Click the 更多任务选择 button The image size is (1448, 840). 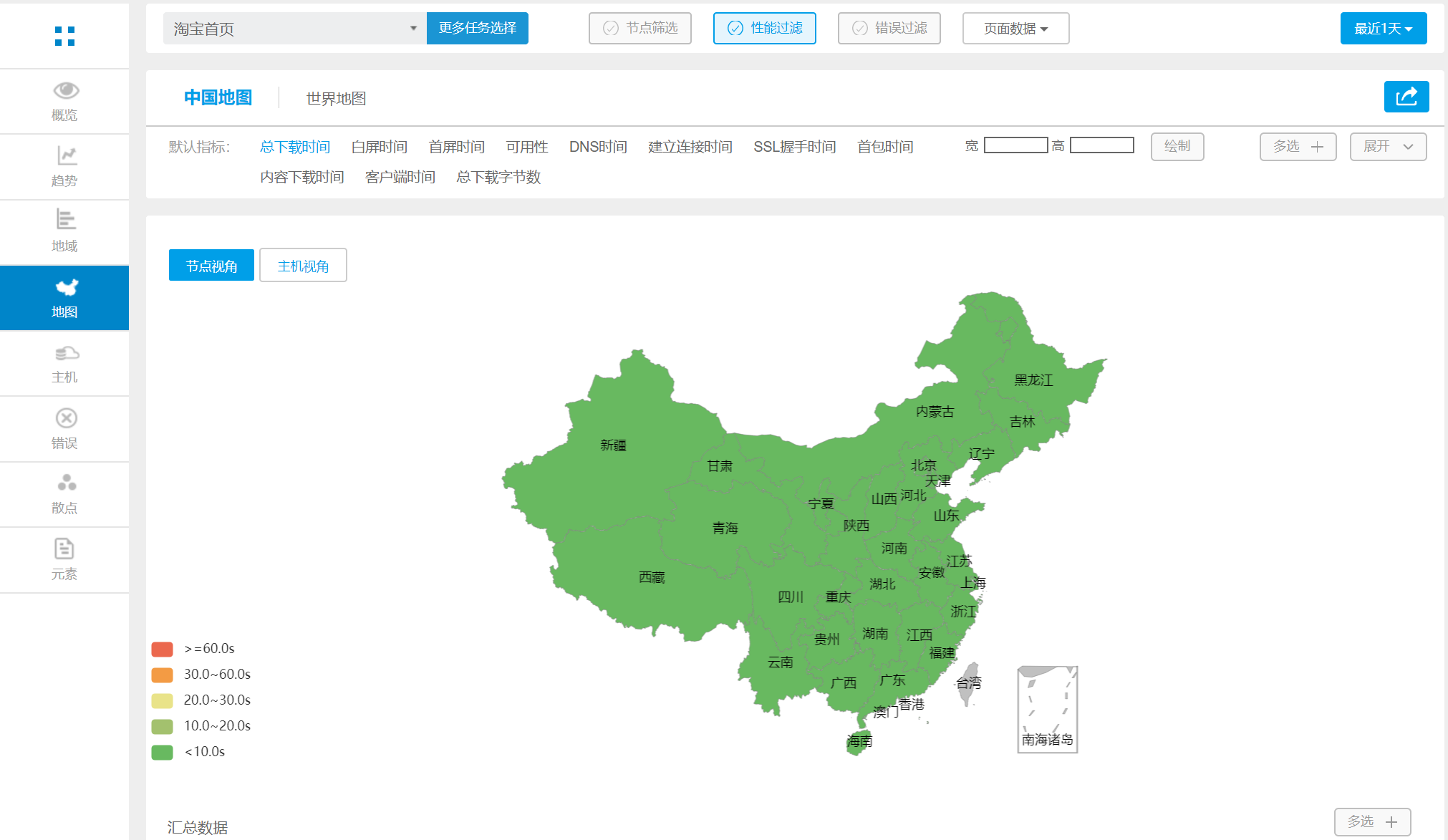477,29
